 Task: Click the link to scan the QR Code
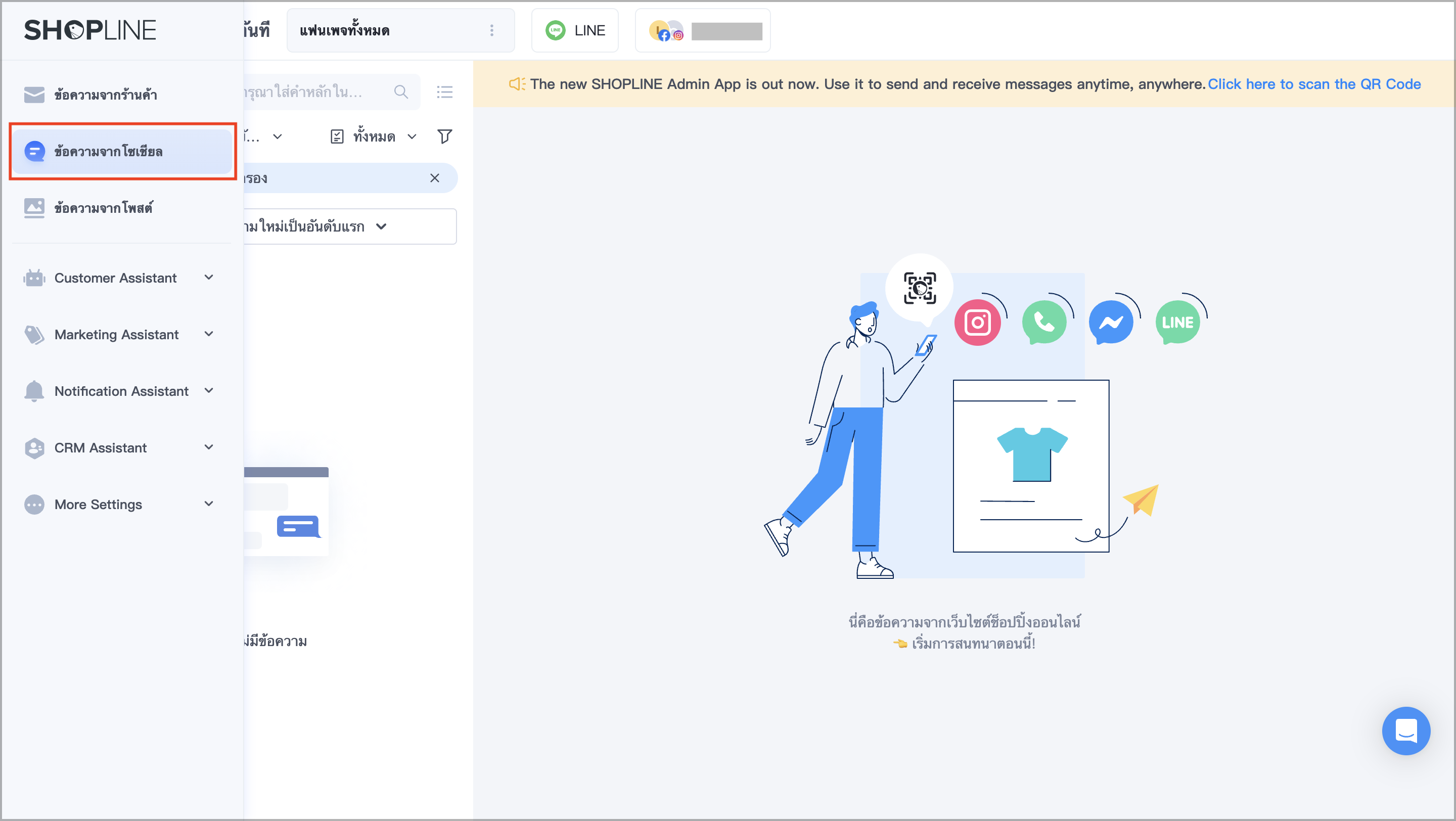(x=1314, y=84)
